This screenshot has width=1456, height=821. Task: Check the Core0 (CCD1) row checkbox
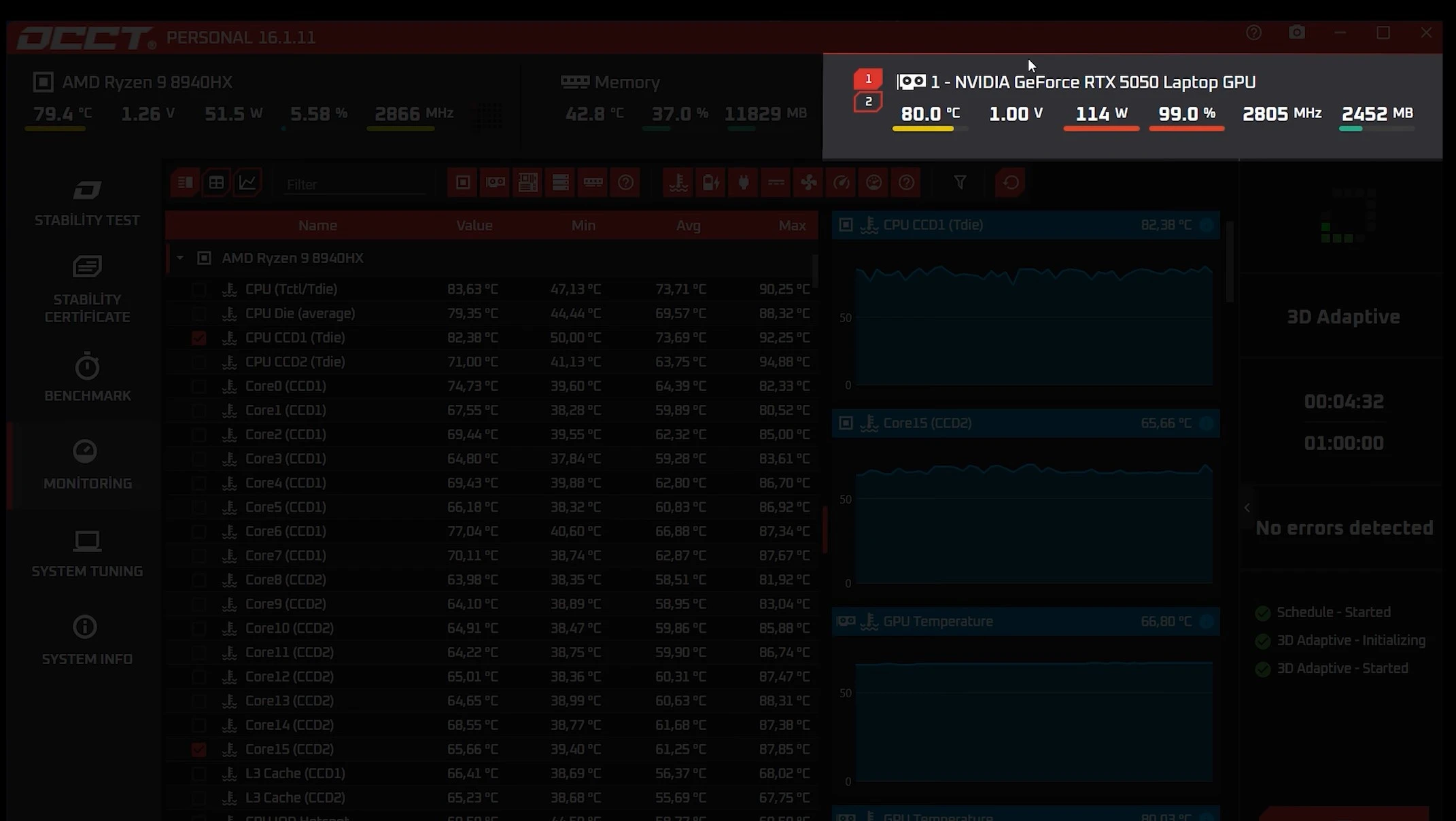[x=198, y=386]
